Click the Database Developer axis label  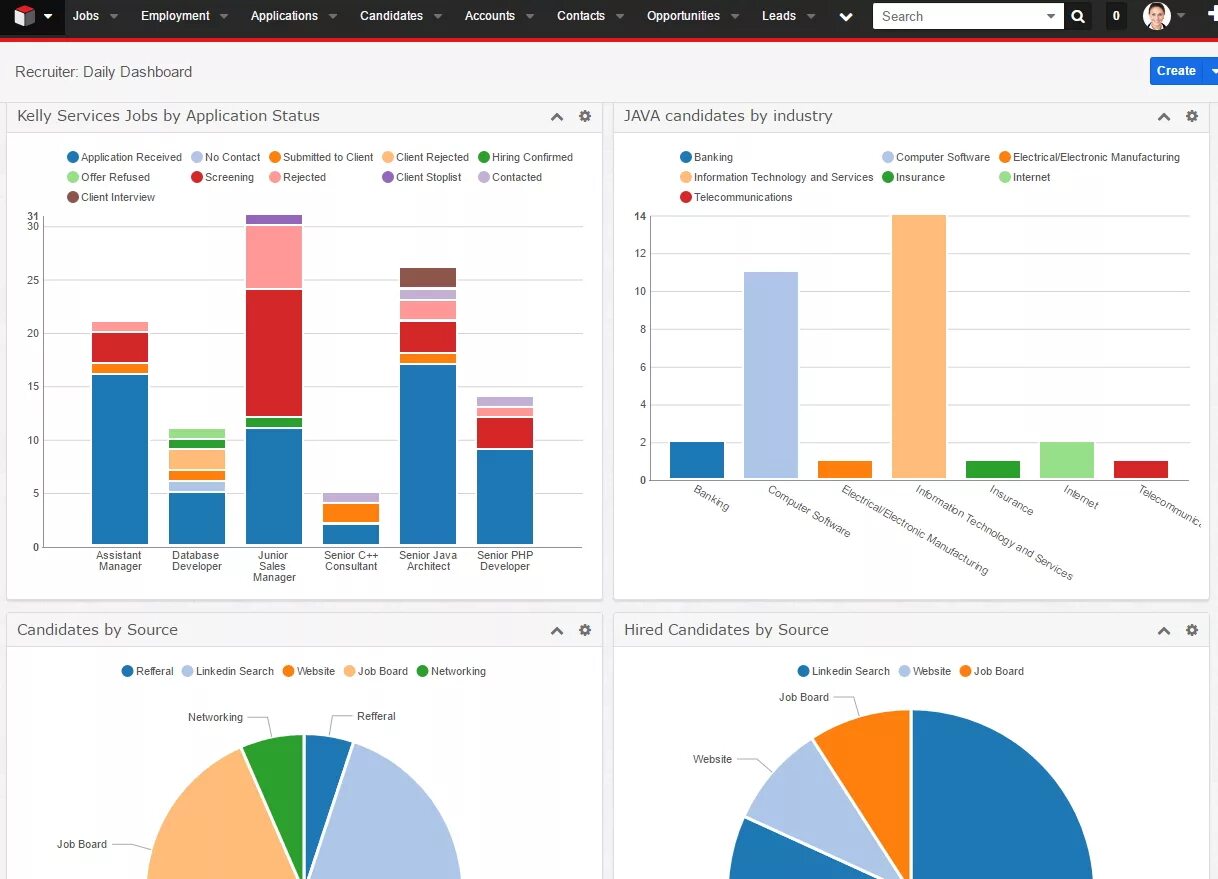pyautogui.click(x=197, y=561)
